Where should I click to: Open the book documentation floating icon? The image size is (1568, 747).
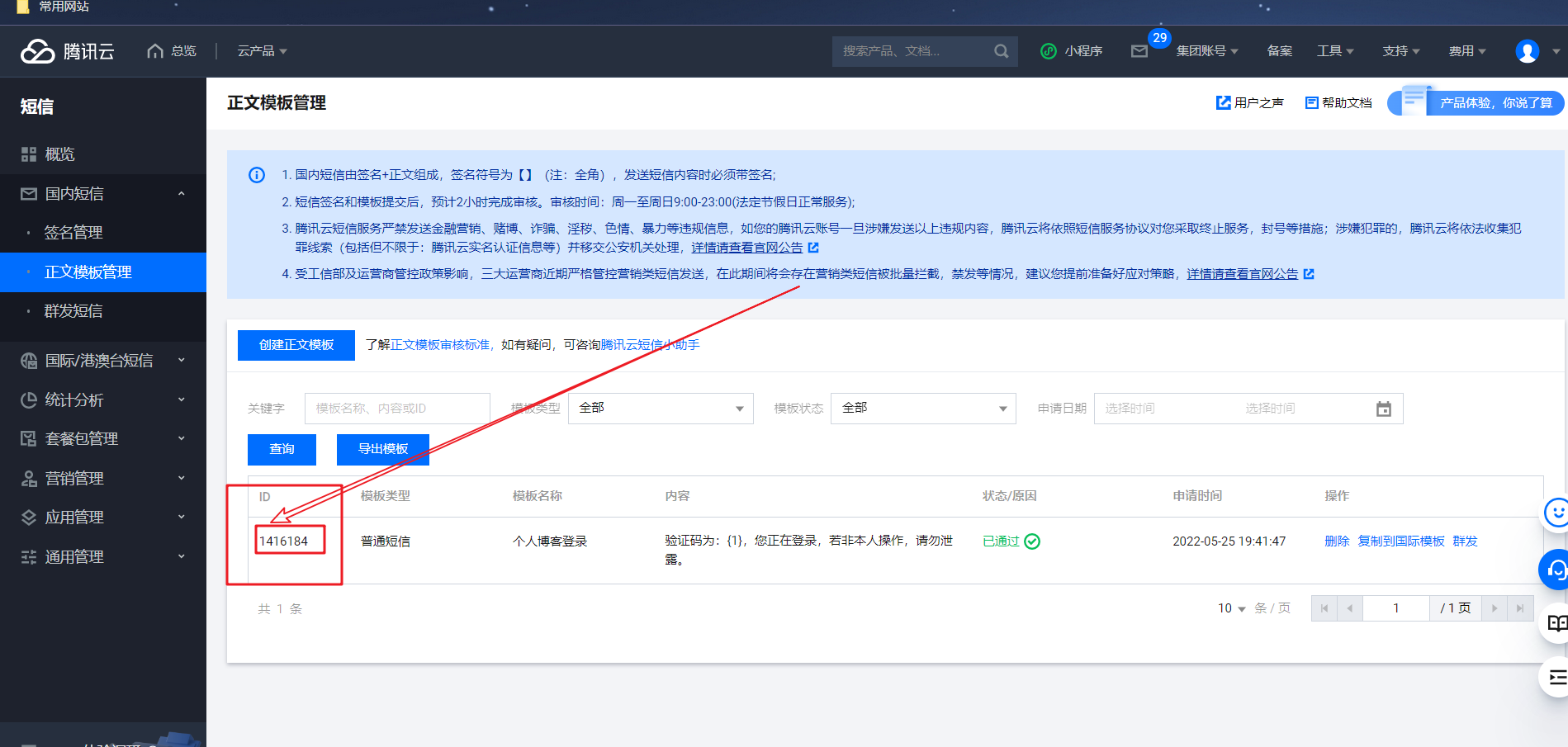click(1556, 623)
